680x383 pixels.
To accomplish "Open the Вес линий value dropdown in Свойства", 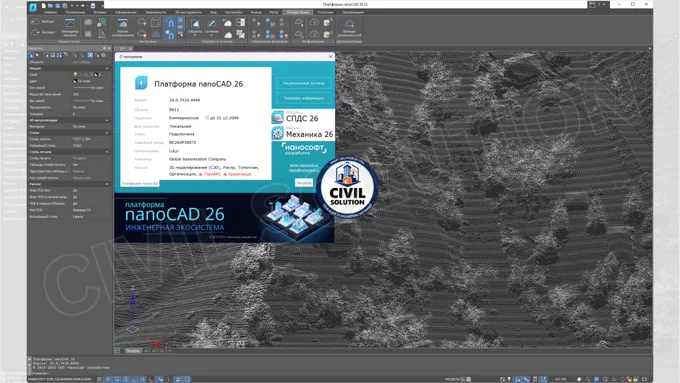I will (x=91, y=101).
